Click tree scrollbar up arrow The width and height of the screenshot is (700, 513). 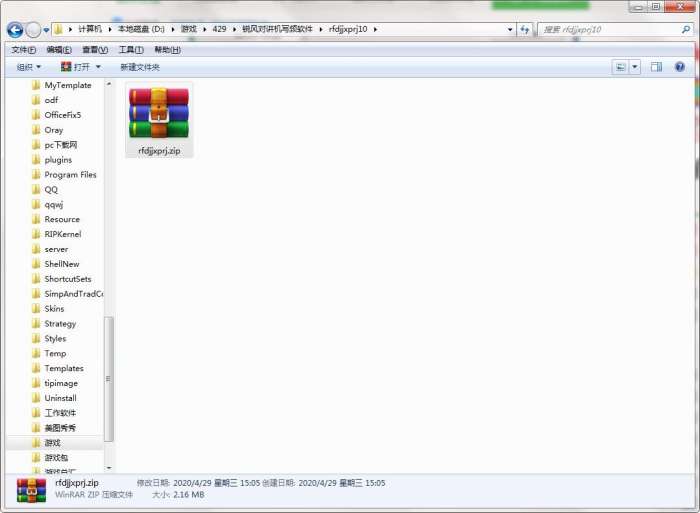tap(108, 83)
